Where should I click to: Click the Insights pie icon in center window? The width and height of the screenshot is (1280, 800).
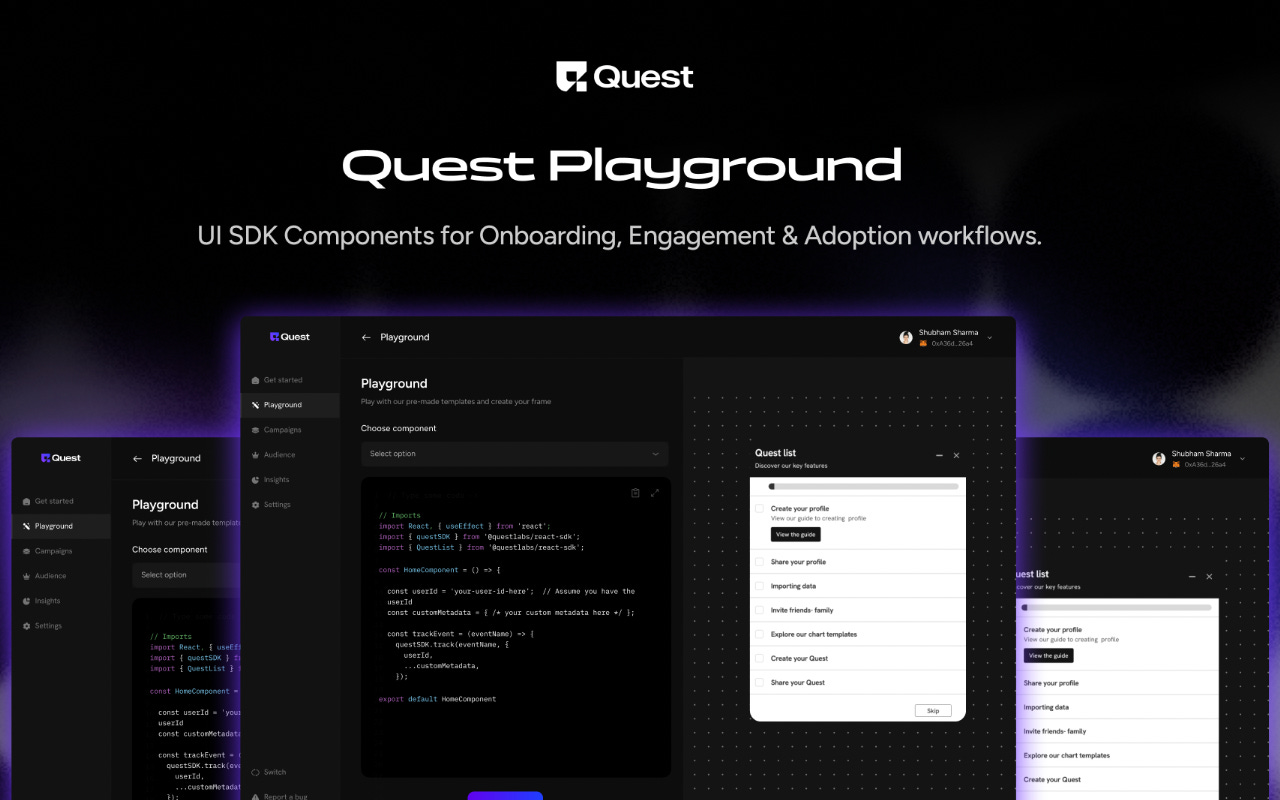[x=255, y=480]
